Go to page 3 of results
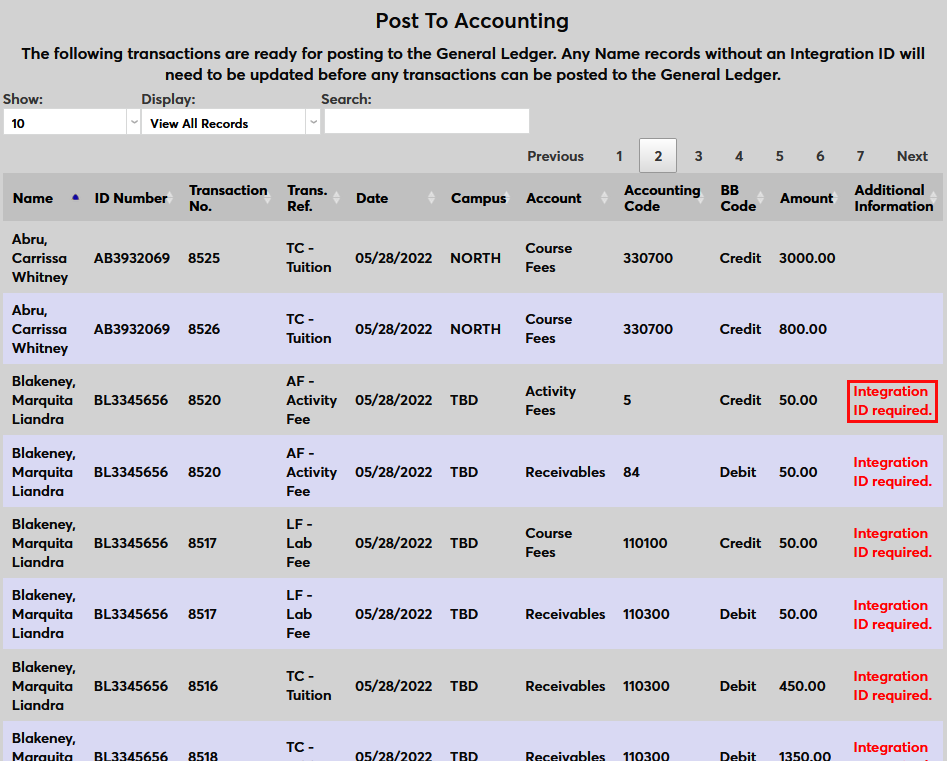The height and width of the screenshot is (761, 947). 698,156
